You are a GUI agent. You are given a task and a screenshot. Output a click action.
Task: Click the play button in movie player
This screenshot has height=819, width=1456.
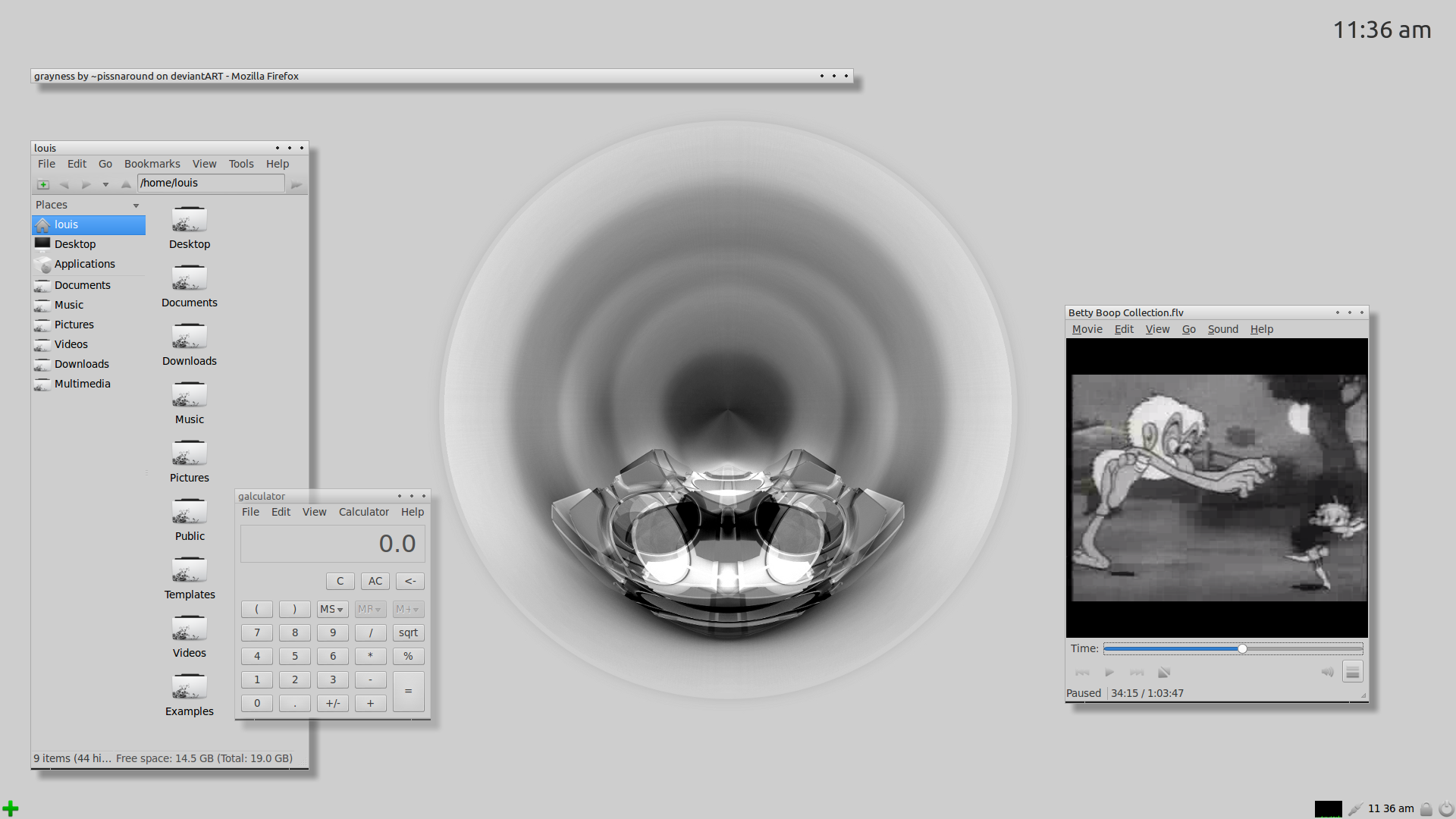[x=1109, y=673]
